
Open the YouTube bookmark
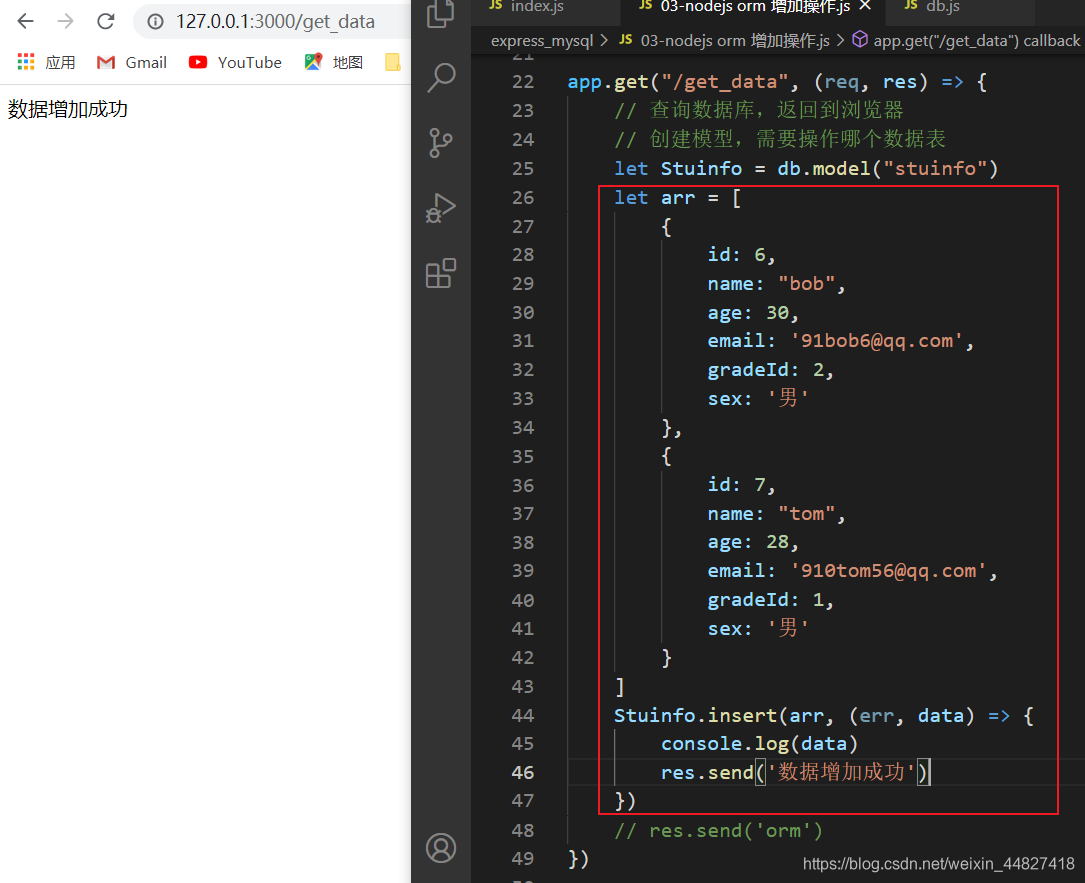(x=235, y=62)
